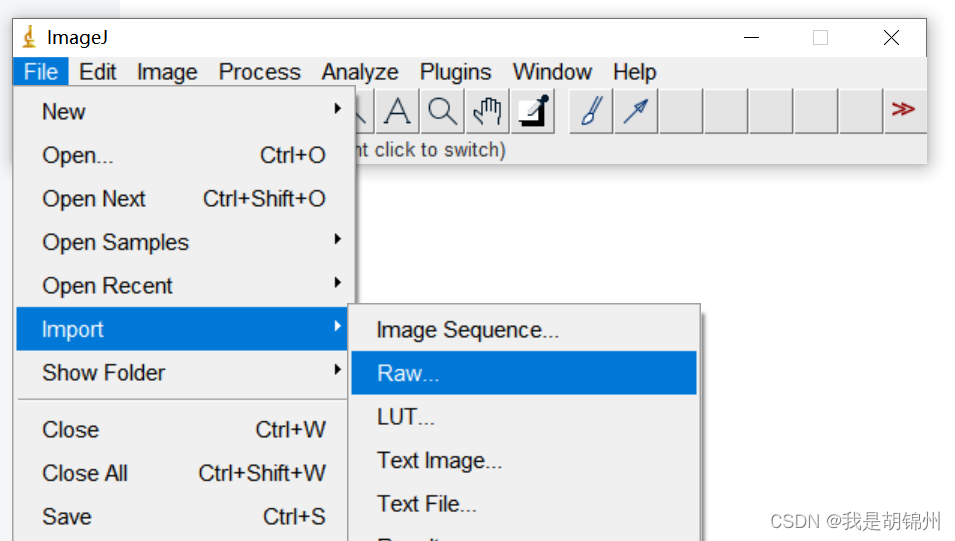Screen dimensions: 955x541
Task: Open the File menu
Action: pos(41,72)
